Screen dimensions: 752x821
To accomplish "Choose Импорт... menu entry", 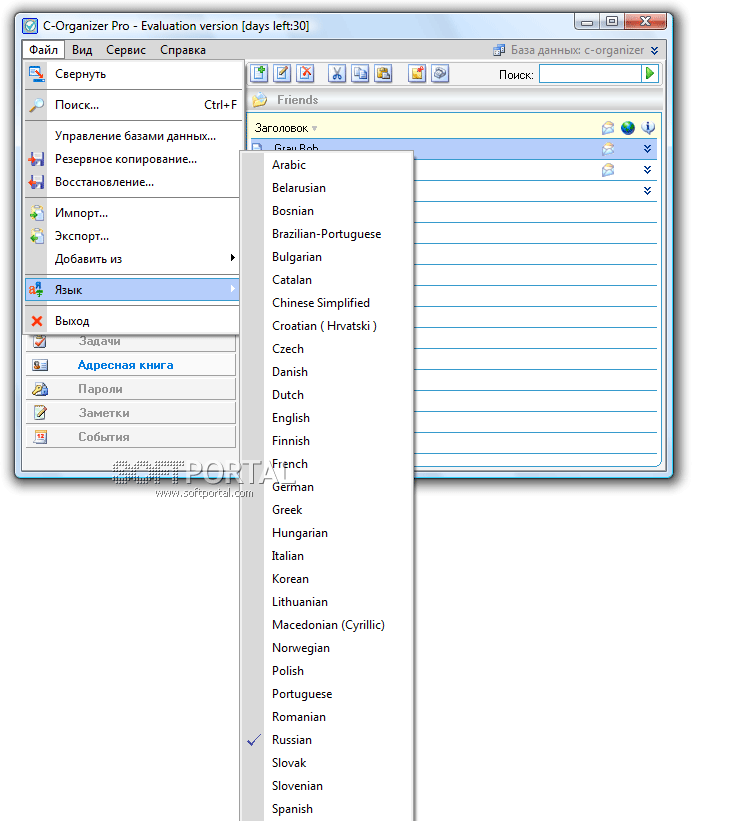I will pyautogui.click(x=132, y=213).
